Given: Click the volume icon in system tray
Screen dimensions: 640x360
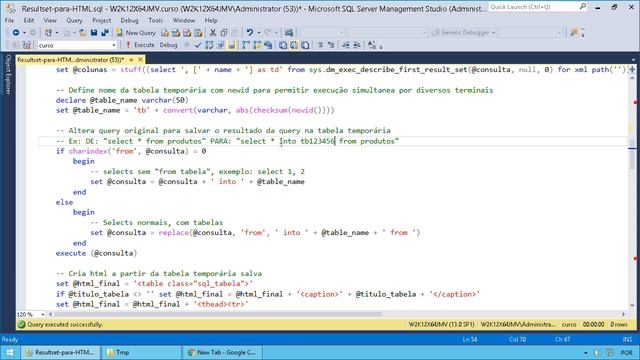Looking at the screenshot, I should [x=597, y=353].
